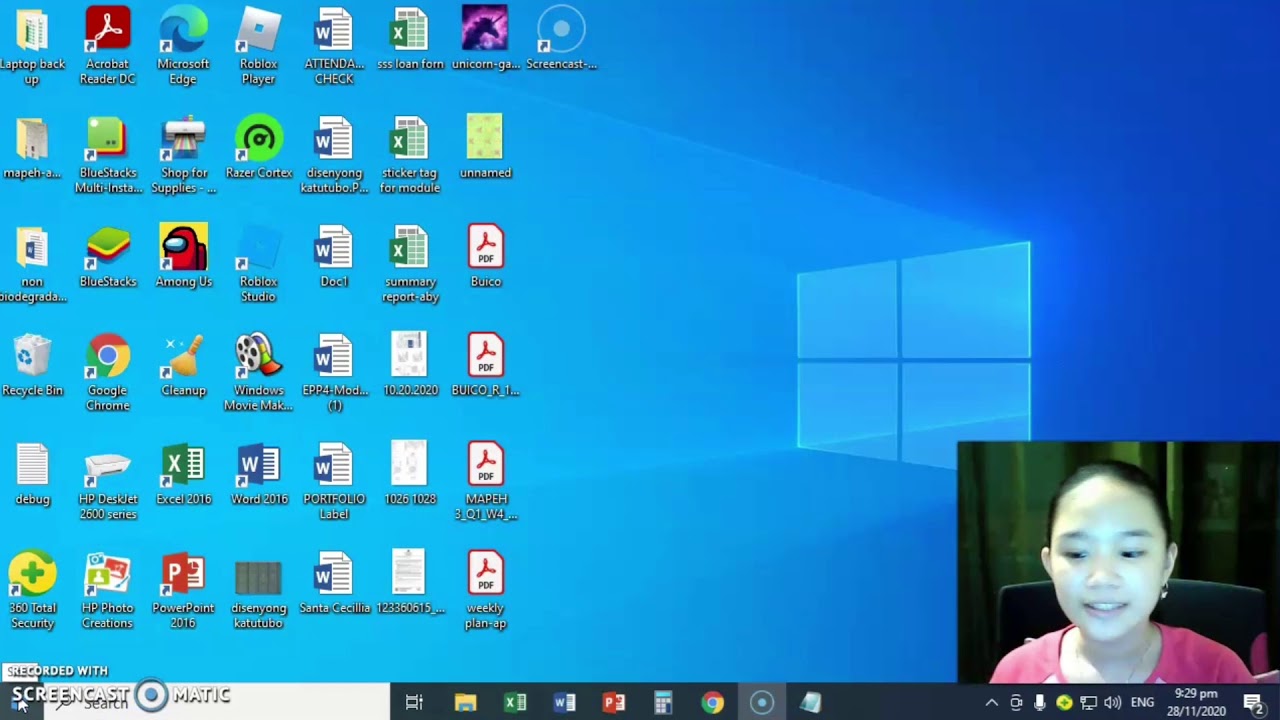The height and width of the screenshot is (720, 1280).
Task: Open network status tray icon
Action: 1088,703
